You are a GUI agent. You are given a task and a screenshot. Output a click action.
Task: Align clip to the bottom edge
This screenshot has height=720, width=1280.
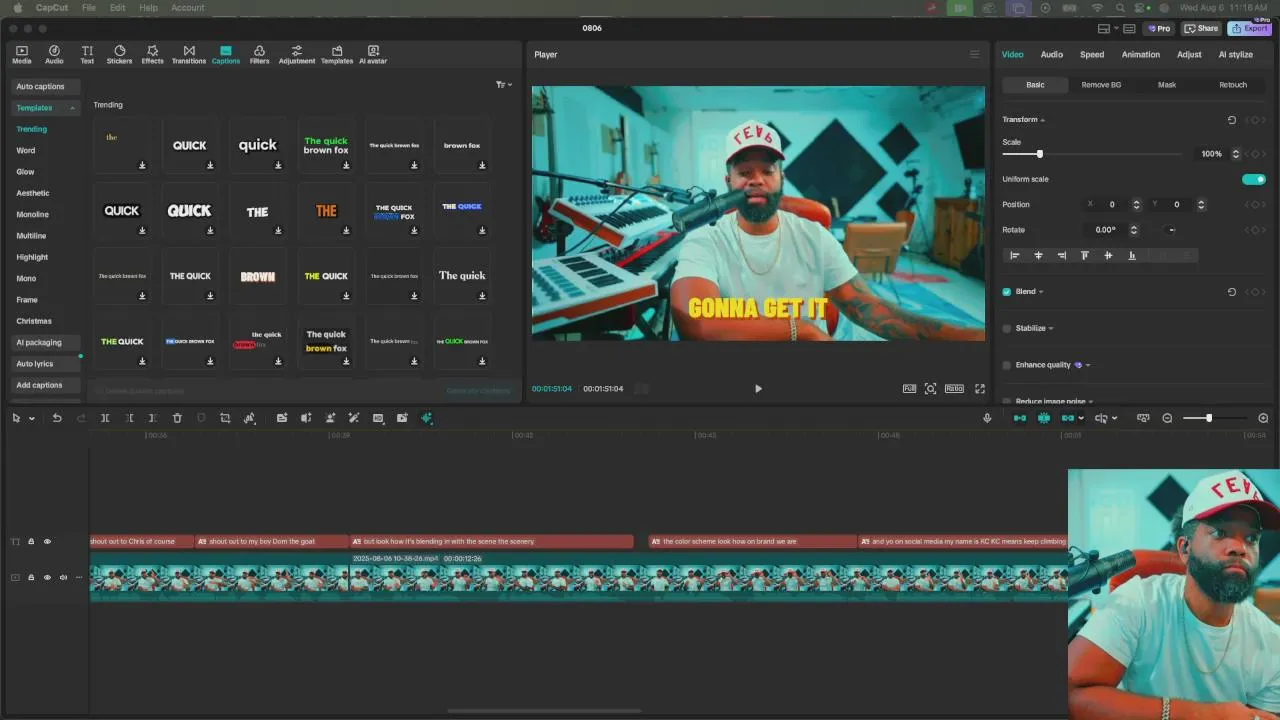(1132, 256)
